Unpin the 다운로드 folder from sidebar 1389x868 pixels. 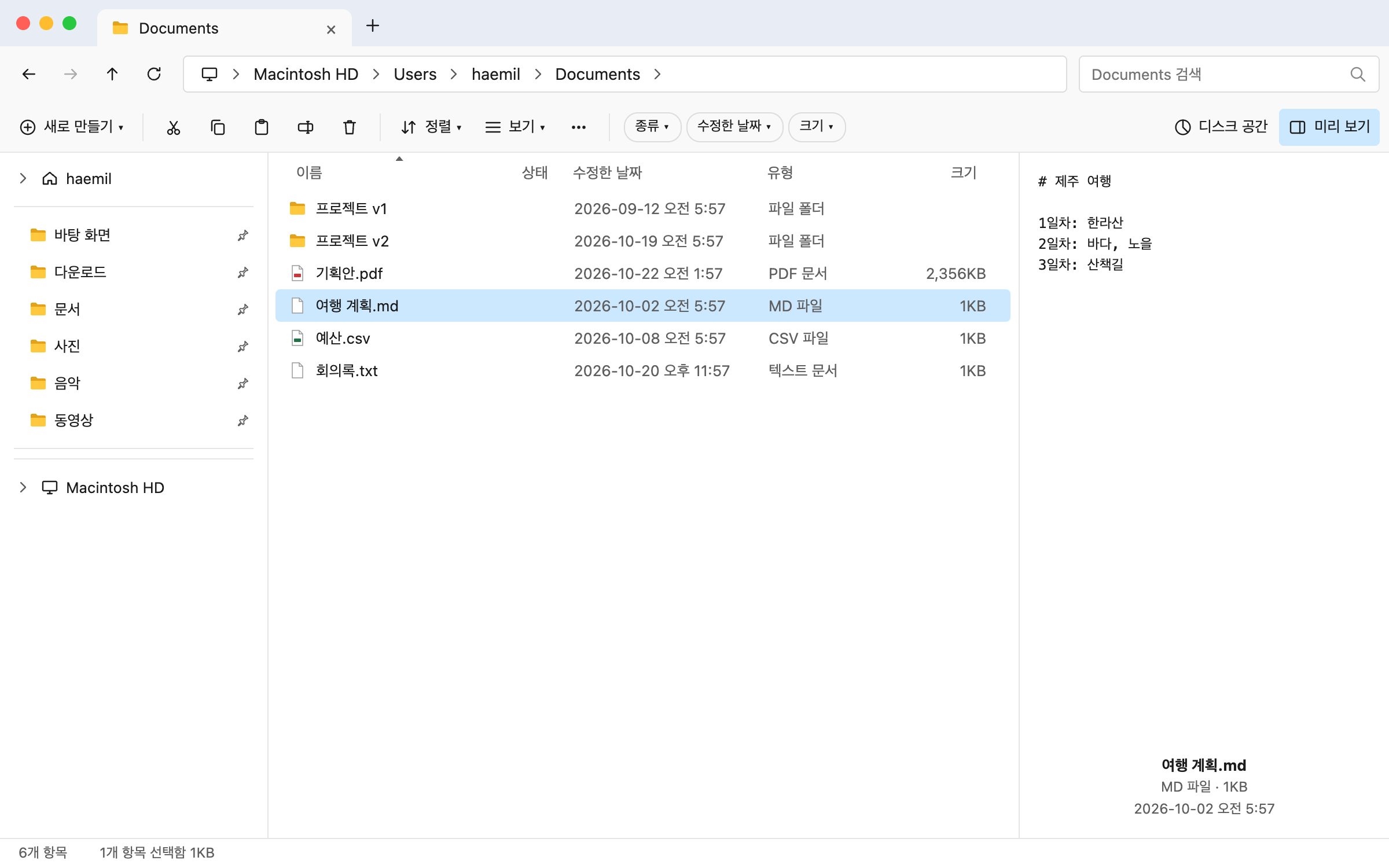(x=243, y=272)
